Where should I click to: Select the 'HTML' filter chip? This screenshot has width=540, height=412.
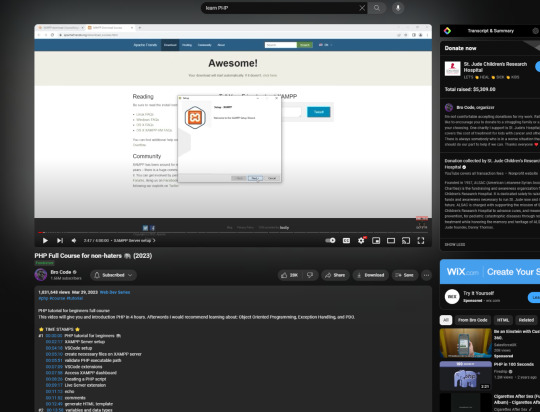point(502,320)
